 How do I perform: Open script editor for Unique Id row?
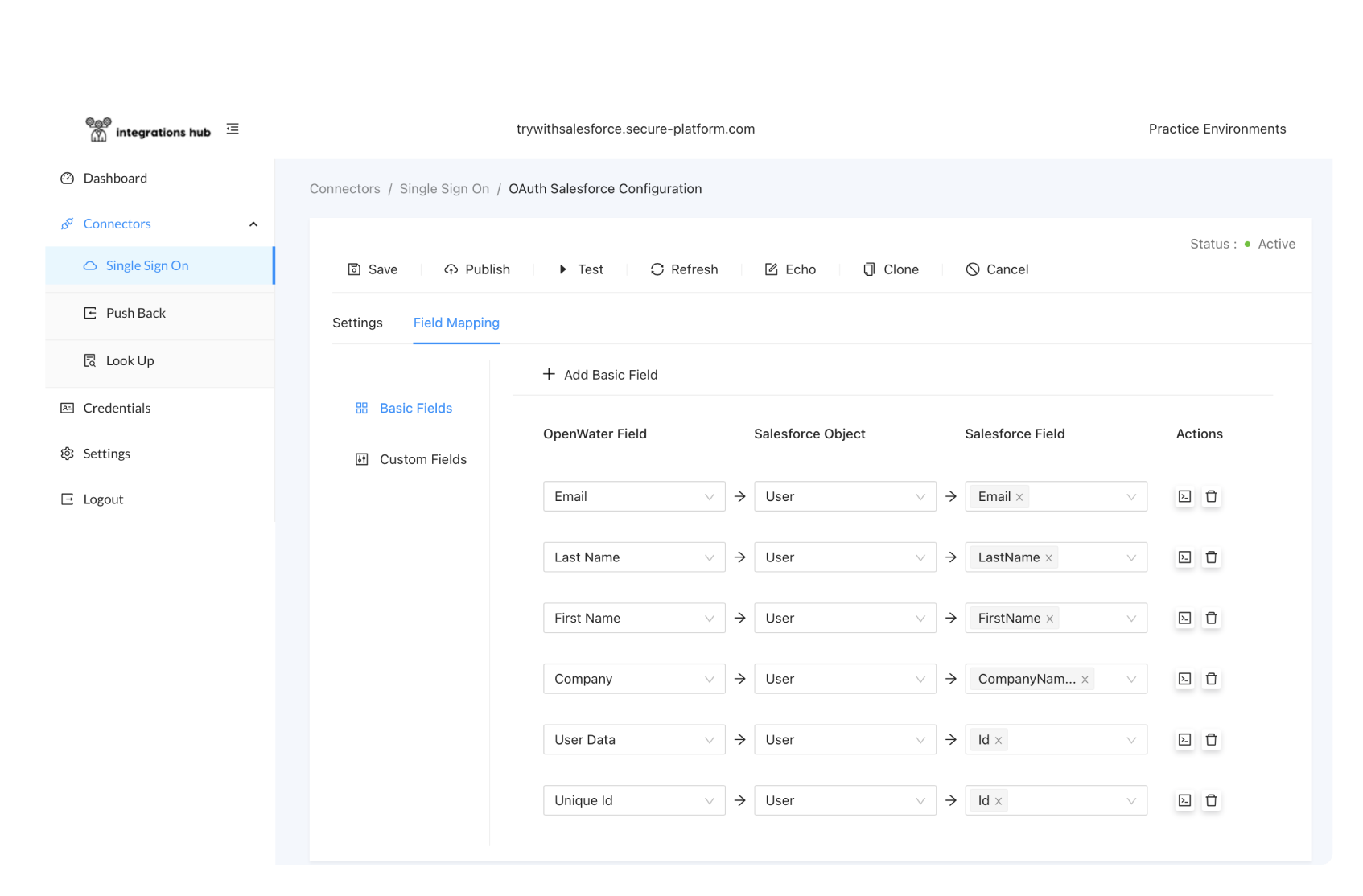pyautogui.click(x=1184, y=800)
